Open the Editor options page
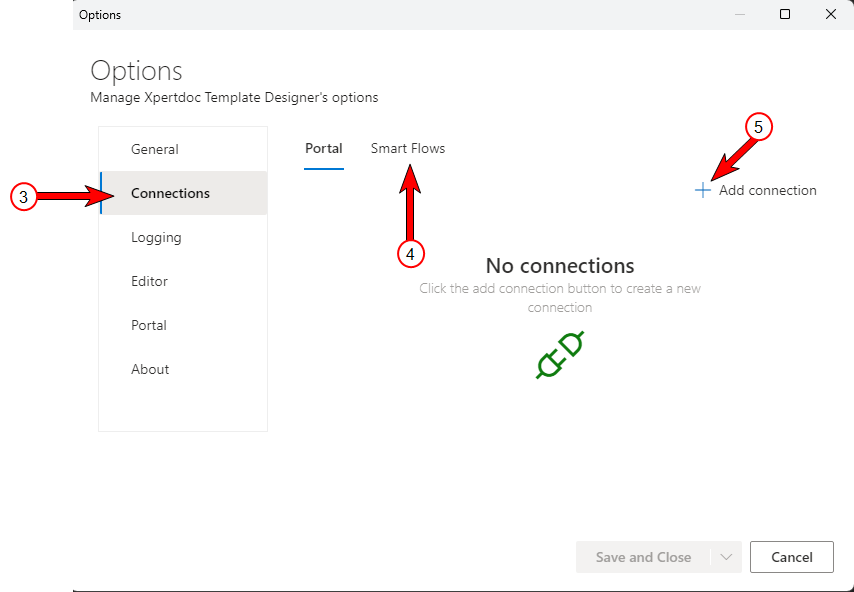The width and height of the screenshot is (854, 592). coord(184,282)
